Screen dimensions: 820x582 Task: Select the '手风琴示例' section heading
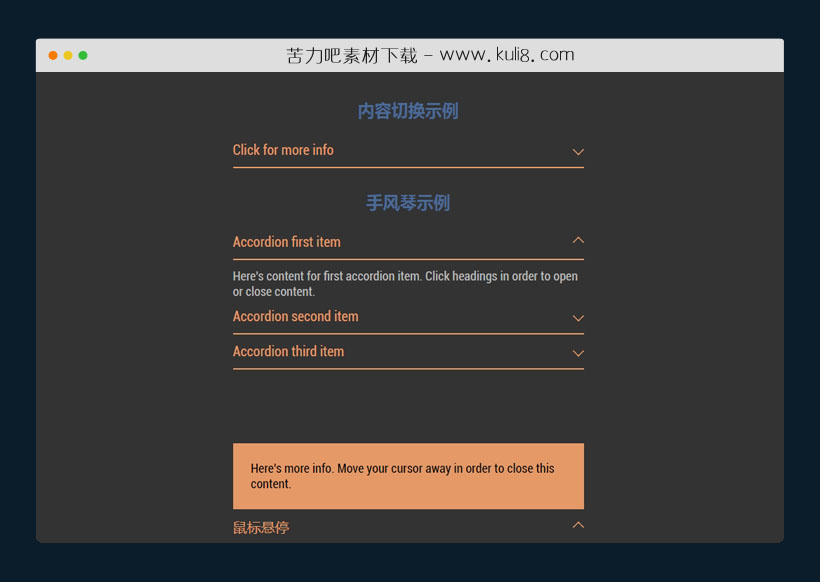[408, 203]
